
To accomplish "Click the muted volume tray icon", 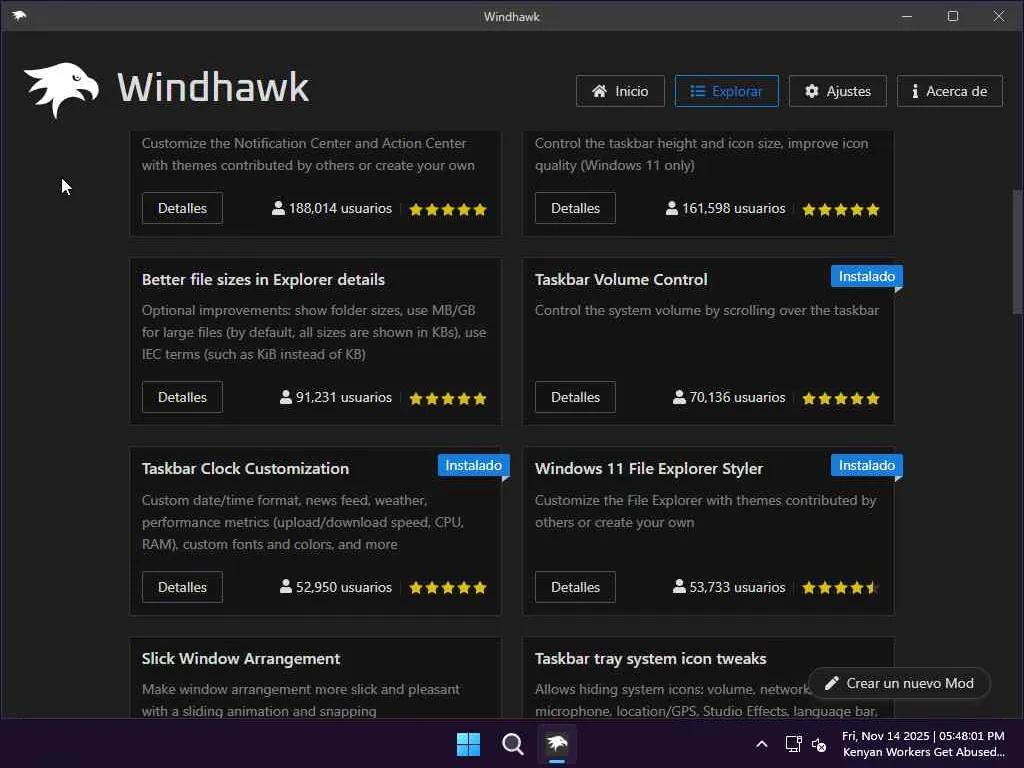I will [819, 744].
